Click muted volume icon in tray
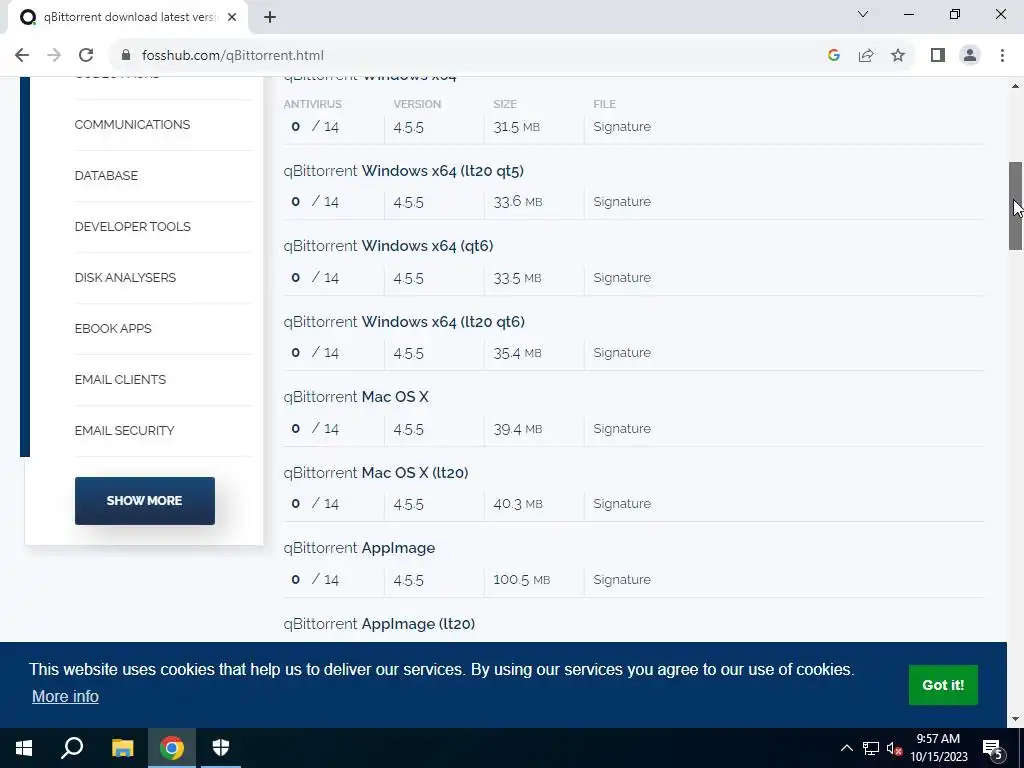 (x=894, y=748)
